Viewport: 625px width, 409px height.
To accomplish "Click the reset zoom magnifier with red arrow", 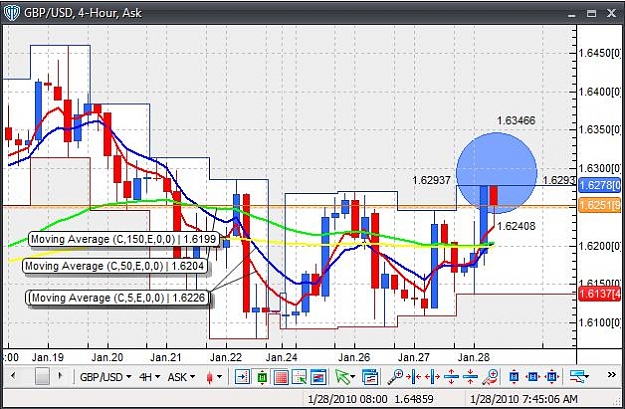I will pos(490,376).
